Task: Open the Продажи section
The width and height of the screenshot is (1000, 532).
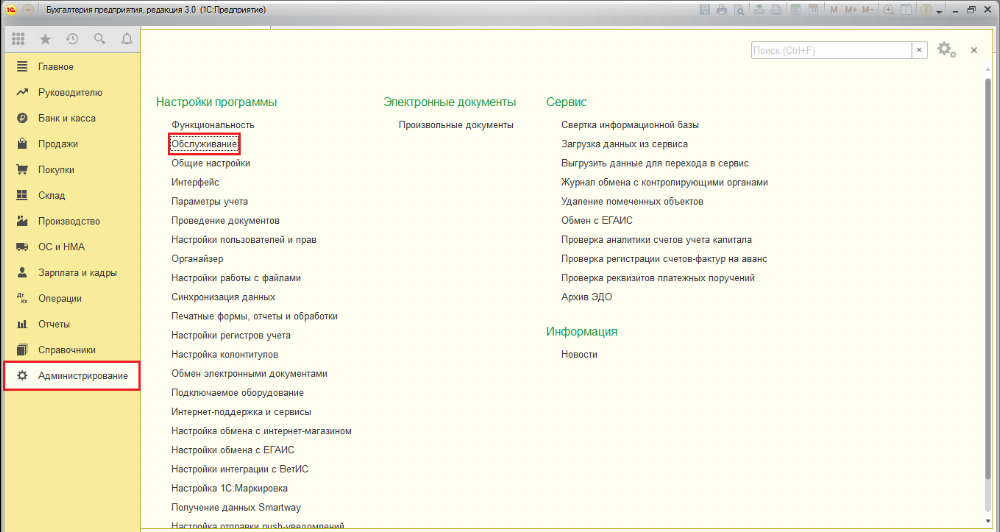Action: pos(71,144)
